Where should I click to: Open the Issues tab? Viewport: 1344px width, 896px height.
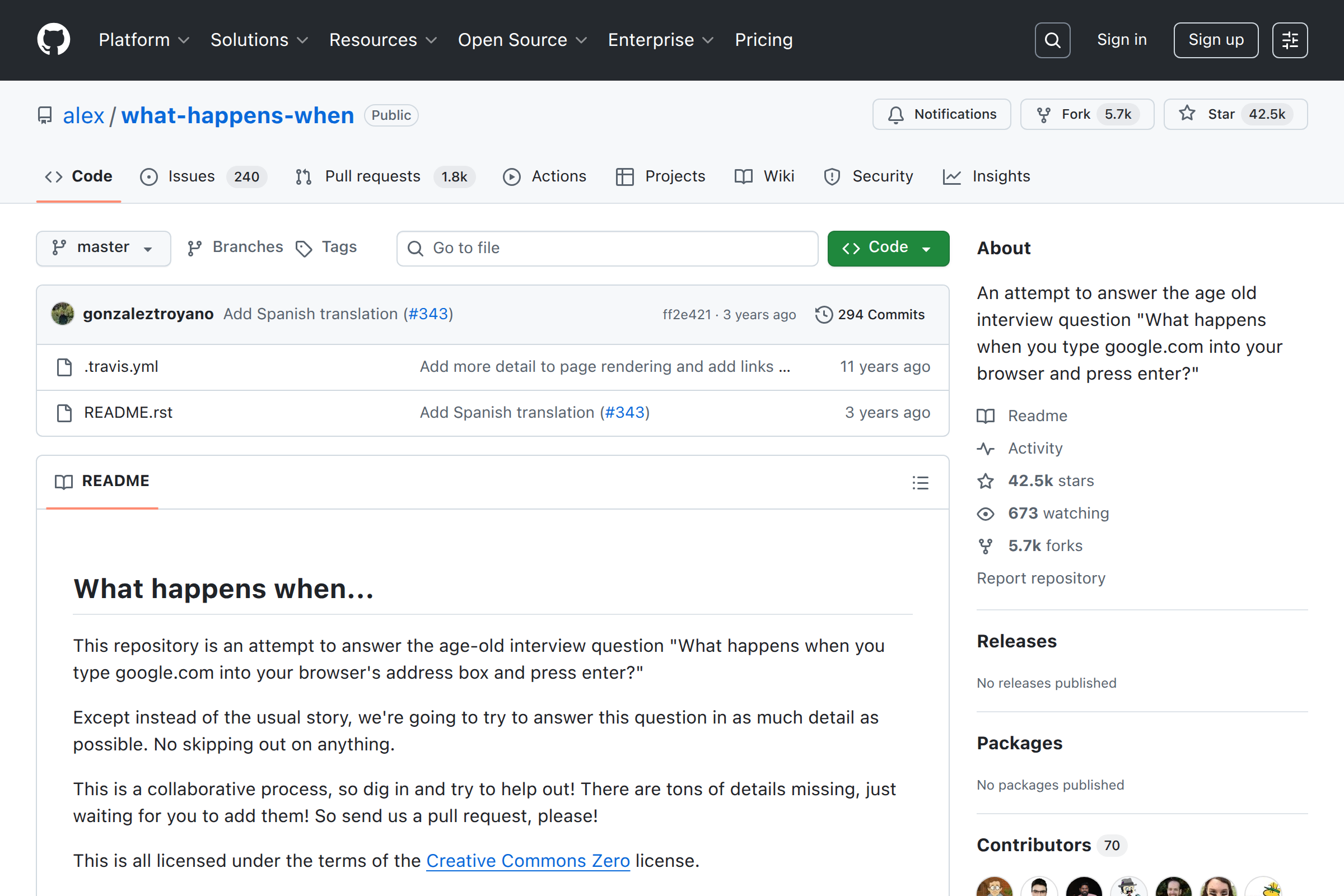tap(203, 176)
